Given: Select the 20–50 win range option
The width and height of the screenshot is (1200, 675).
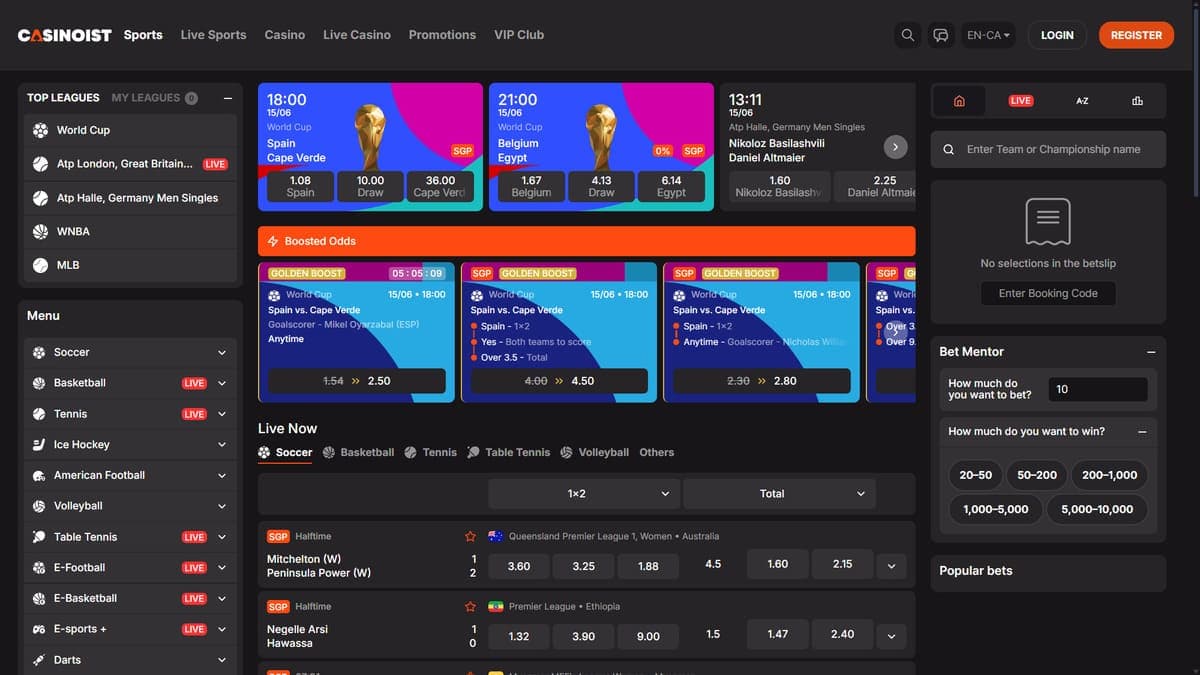Looking at the screenshot, I should click(x=976, y=475).
